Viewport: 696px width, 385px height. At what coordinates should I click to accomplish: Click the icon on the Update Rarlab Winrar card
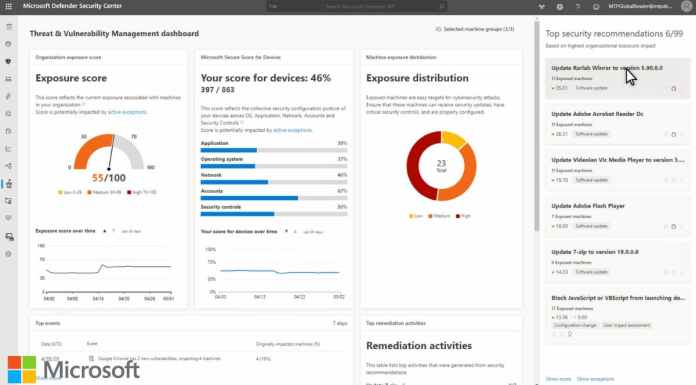(x=674, y=89)
